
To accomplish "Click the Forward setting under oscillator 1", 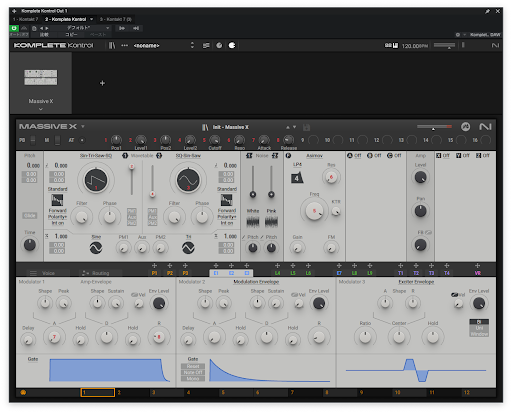I will tap(57, 211).
